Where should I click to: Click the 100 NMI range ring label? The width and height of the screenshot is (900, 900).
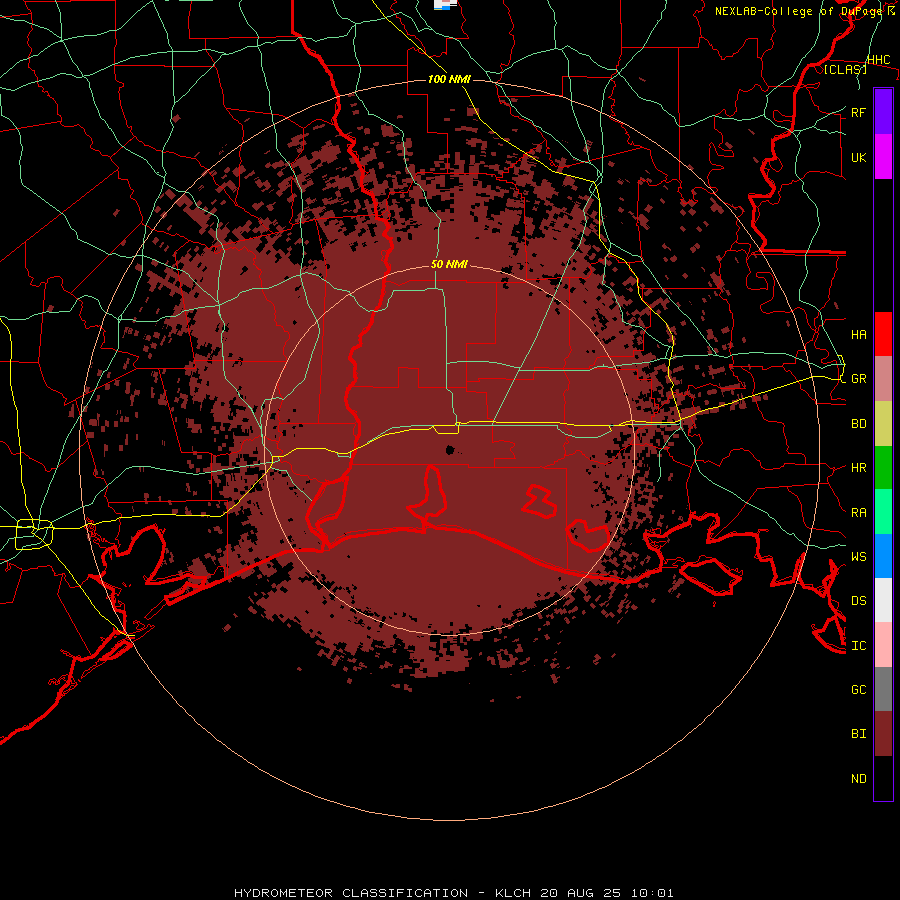(449, 79)
